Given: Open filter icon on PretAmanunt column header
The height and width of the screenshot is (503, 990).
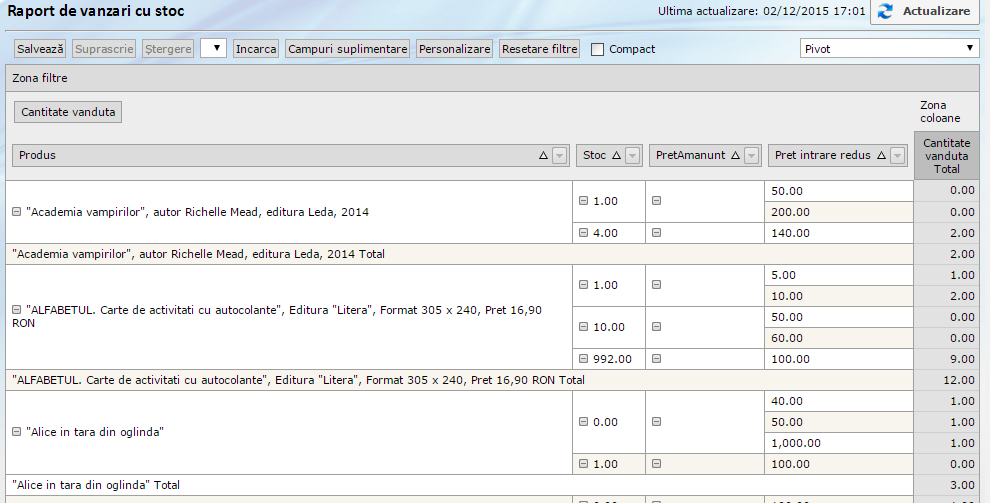Looking at the screenshot, I should pos(751,155).
